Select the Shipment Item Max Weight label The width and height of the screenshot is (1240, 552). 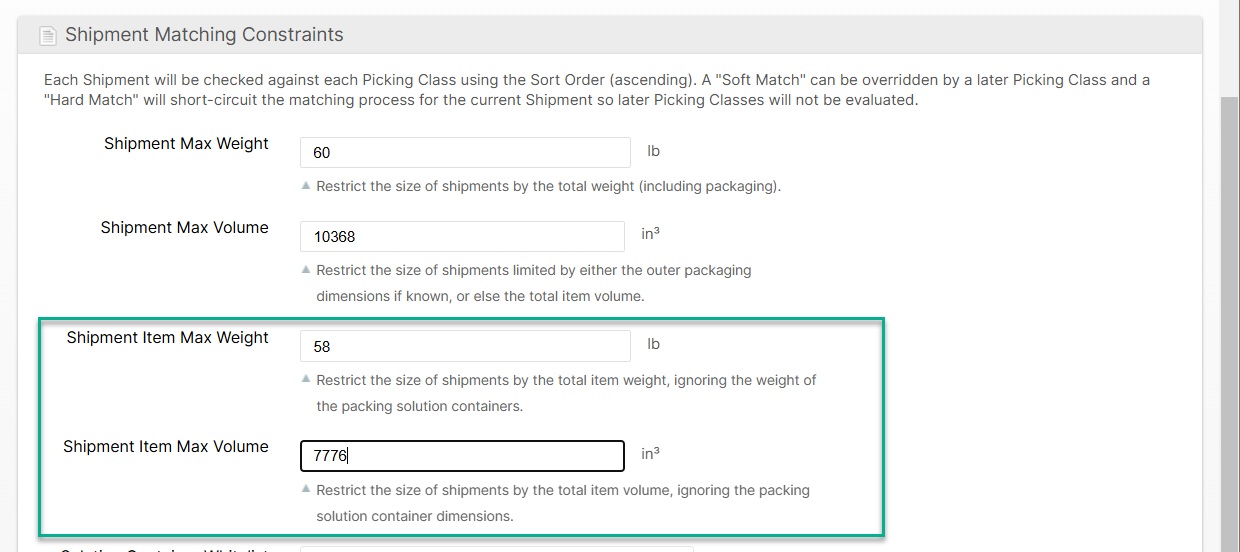[x=167, y=338]
